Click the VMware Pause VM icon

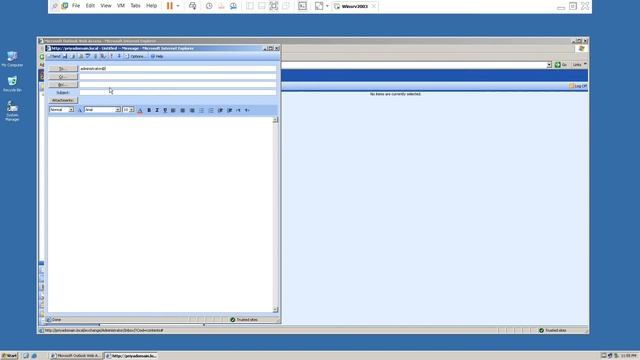pyautogui.click(x=170, y=6)
